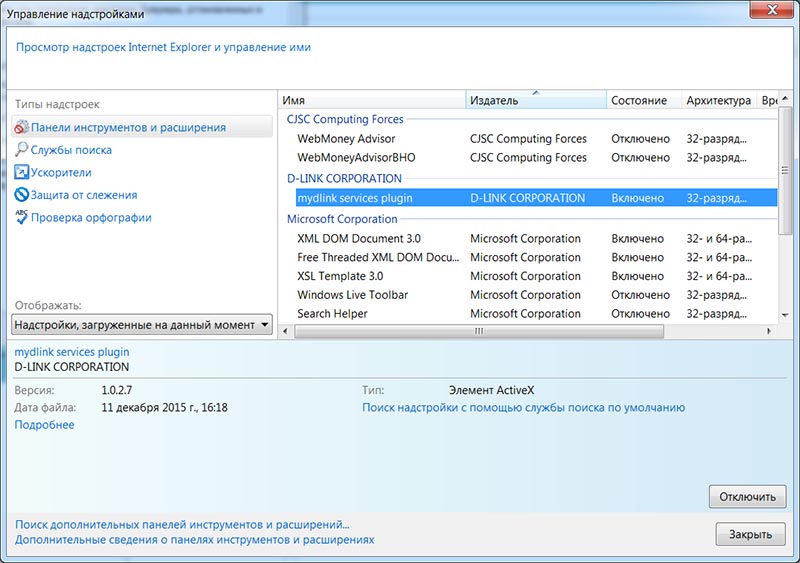Screen dimensions: 800x563
Task: Collapse the D-LINK CORPORATION group header
Action: coord(344,179)
